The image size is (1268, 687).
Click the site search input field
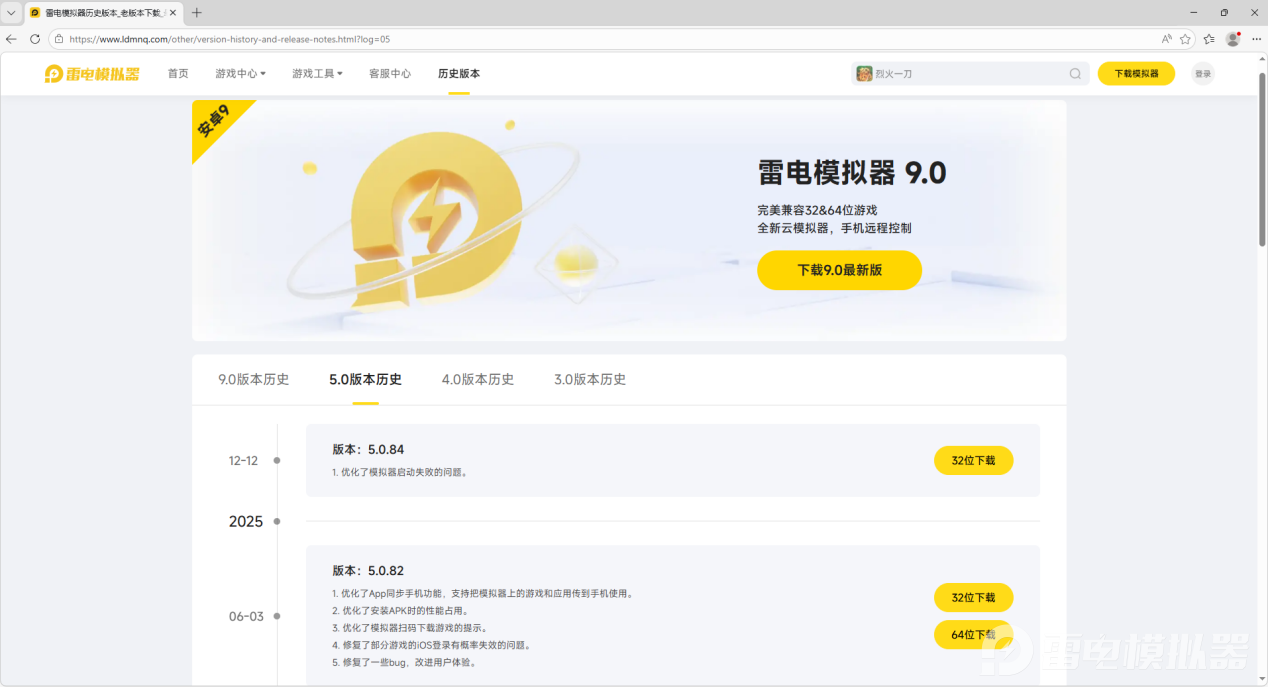point(968,74)
